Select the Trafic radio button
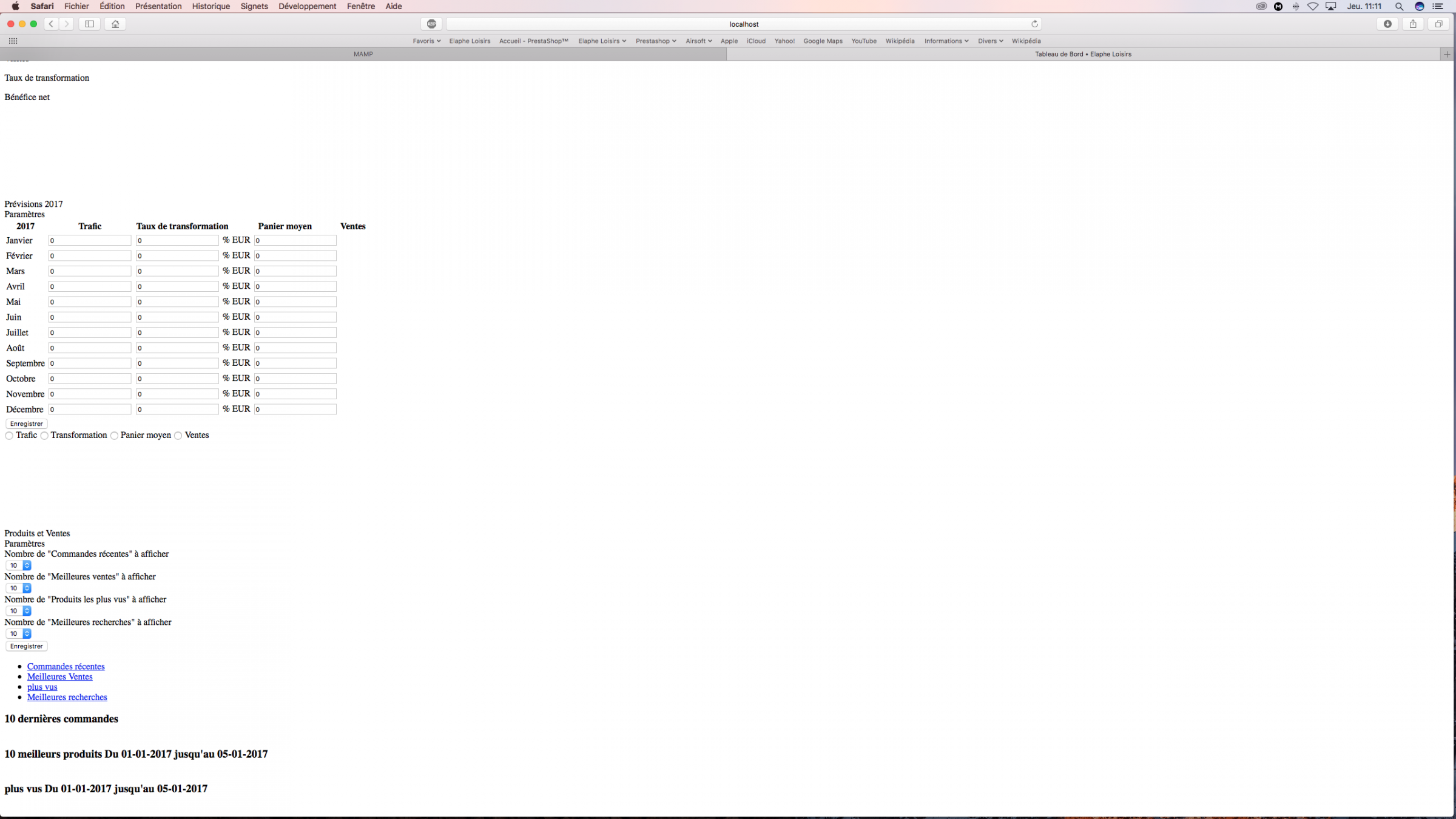Screen dimensions: 1456x819 pos(9,436)
